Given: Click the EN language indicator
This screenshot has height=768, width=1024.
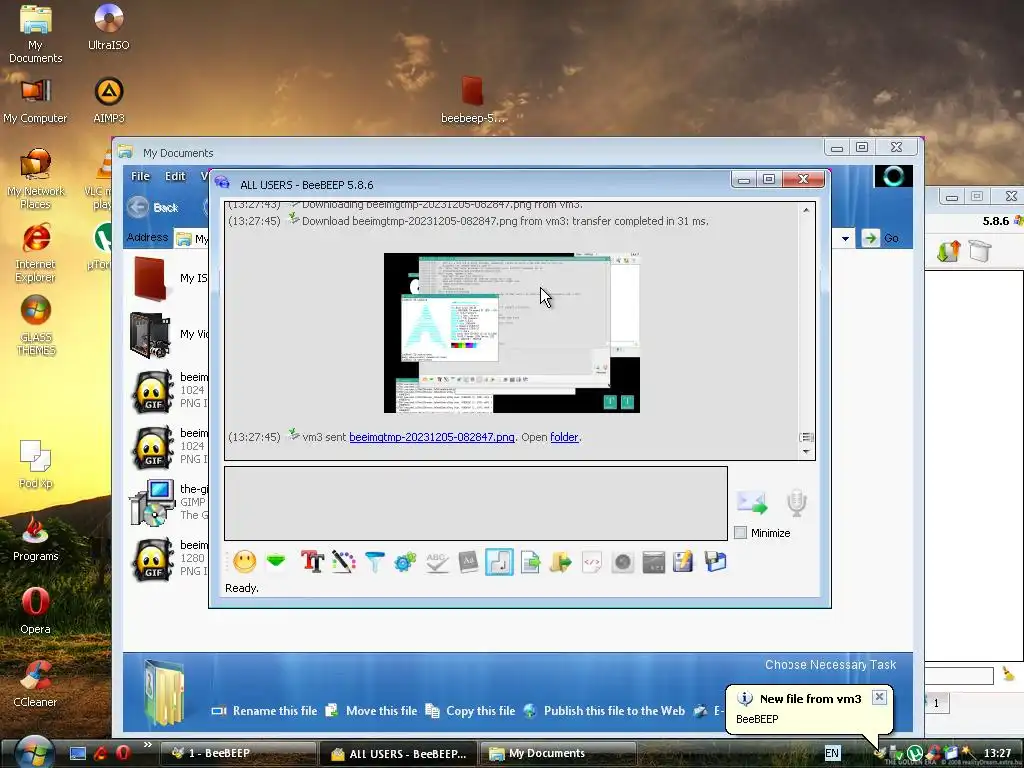Looking at the screenshot, I should click(x=832, y=753).
